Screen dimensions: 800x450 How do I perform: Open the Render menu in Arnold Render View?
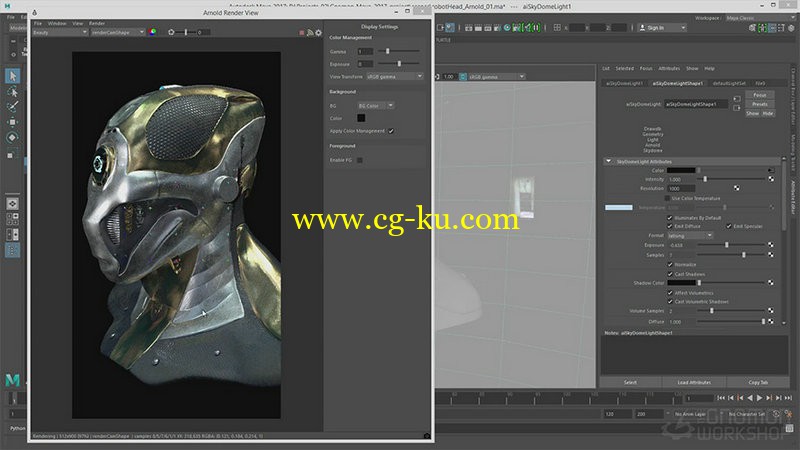(x=97, y=23)
